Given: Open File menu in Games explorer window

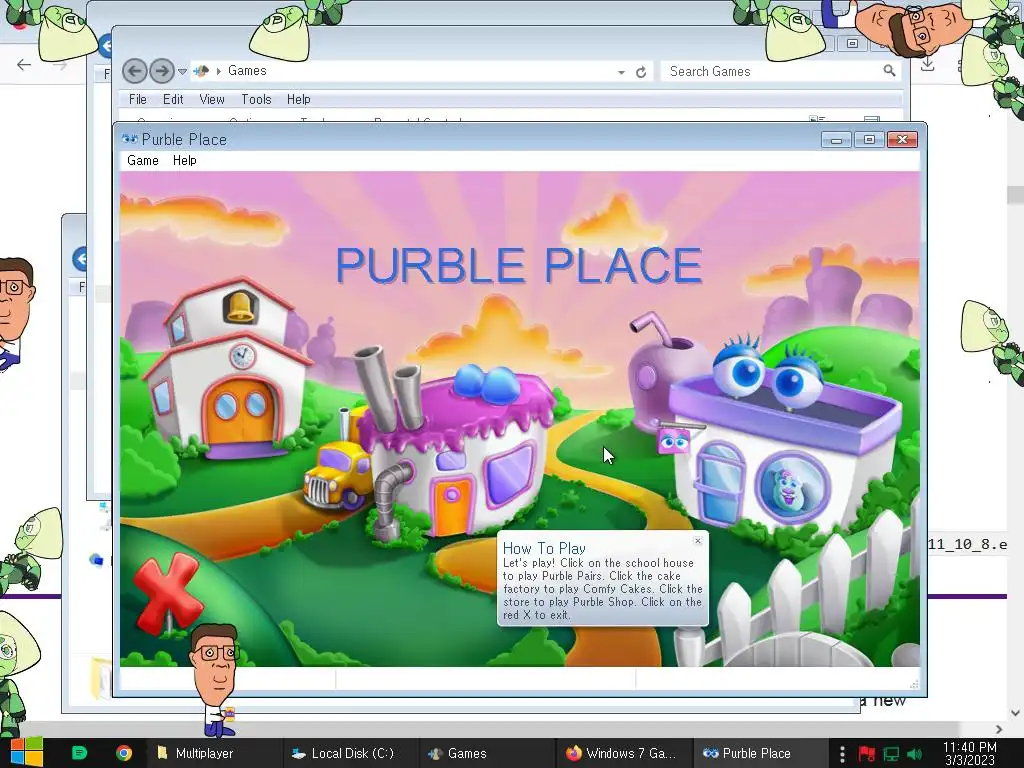Looking at the screenshot, I should pos(138,99).
